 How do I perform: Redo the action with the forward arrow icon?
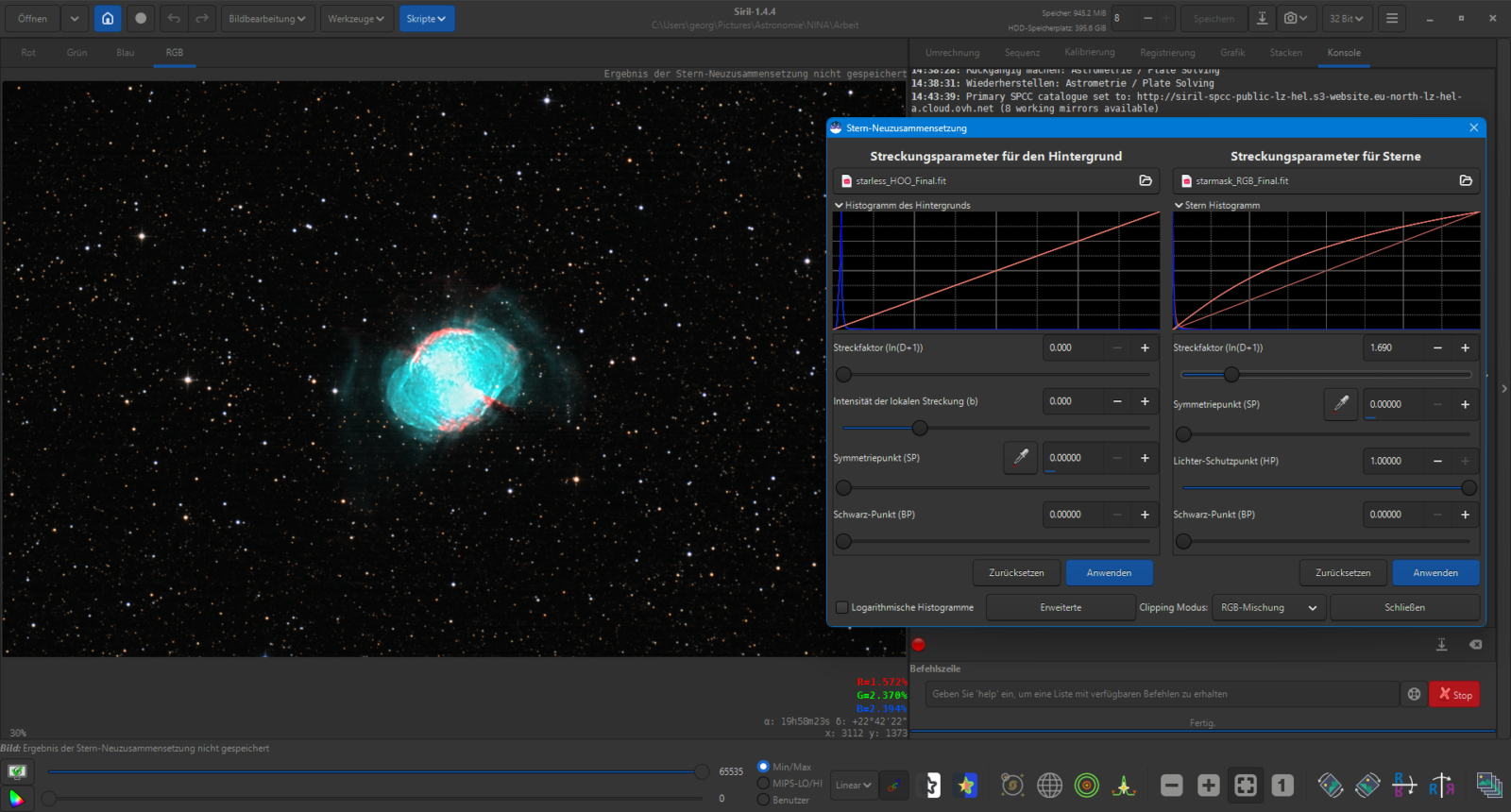tap(202, 18)
